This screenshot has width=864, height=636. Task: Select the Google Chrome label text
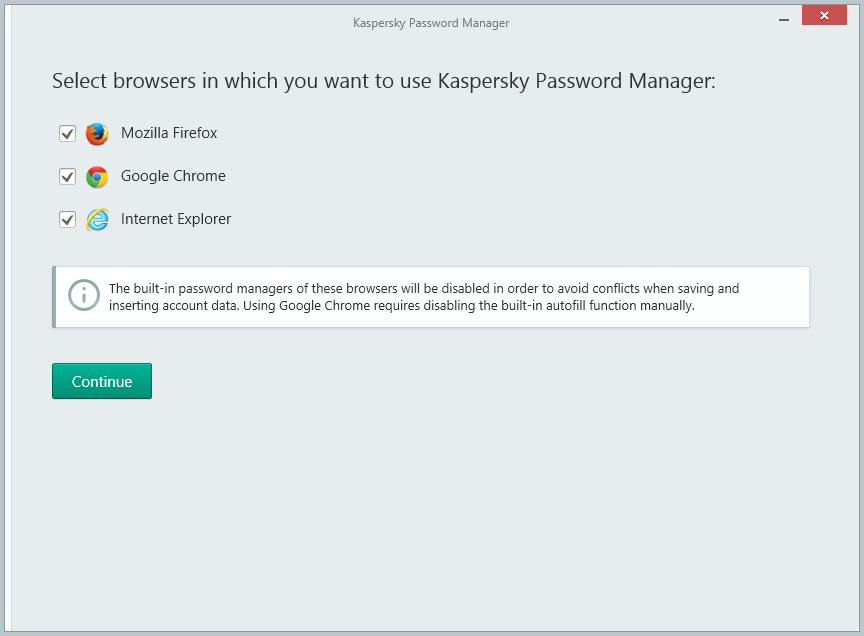173,176
